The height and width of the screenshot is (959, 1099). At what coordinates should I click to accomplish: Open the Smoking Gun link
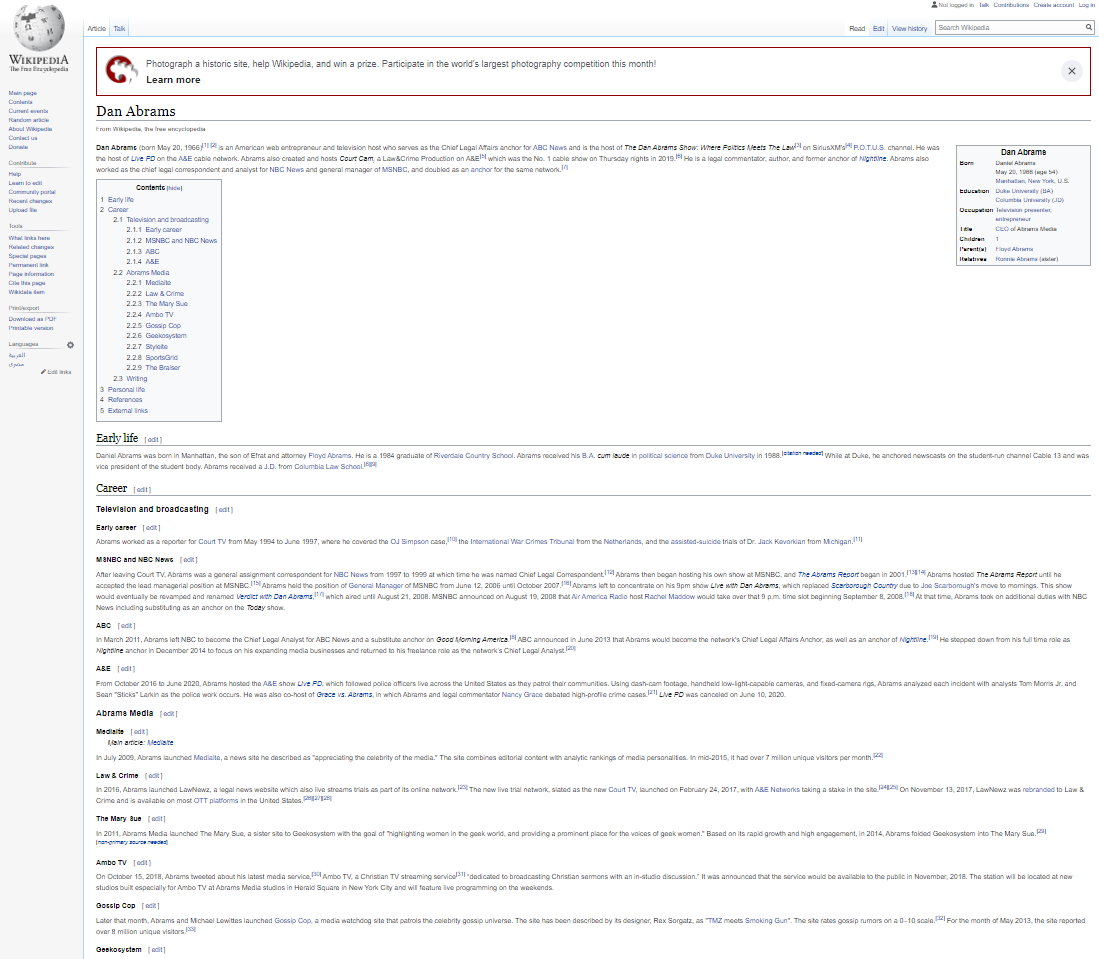(x=766, y=921)
